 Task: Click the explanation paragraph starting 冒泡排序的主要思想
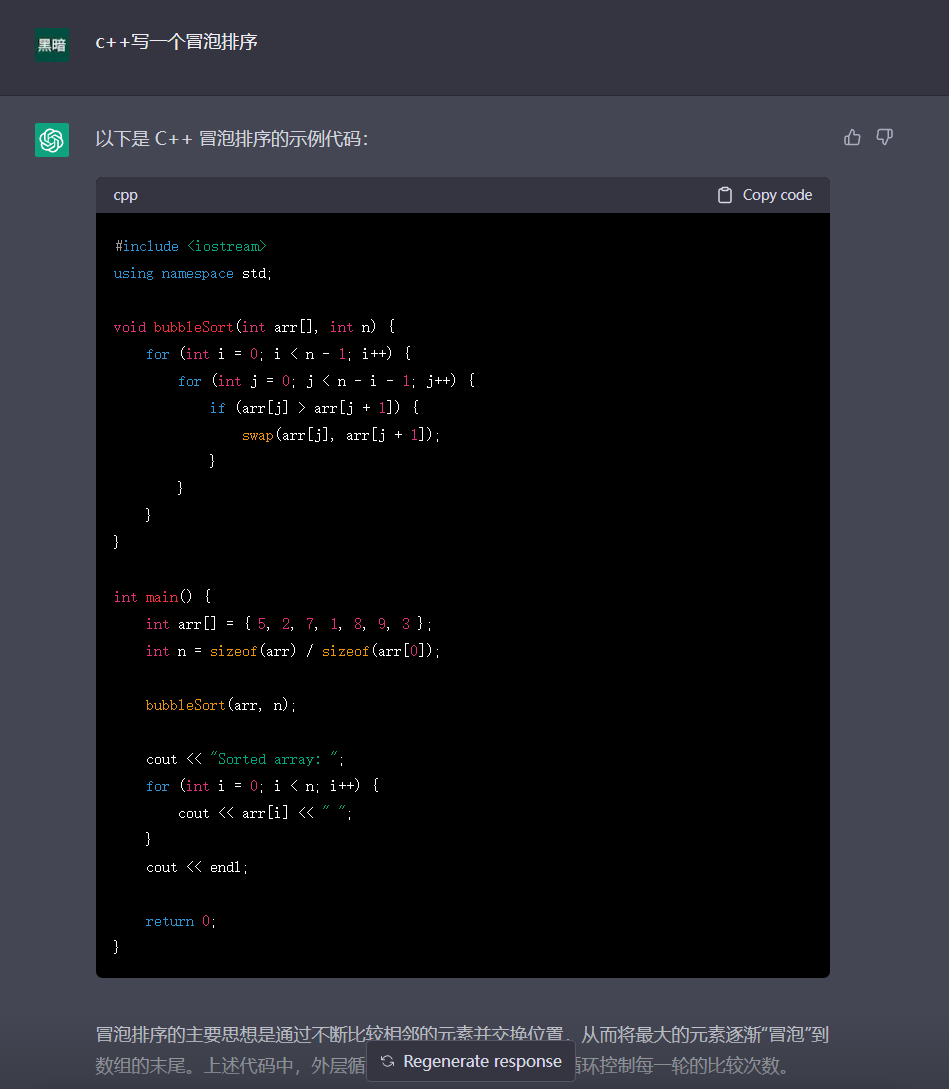462,1035
